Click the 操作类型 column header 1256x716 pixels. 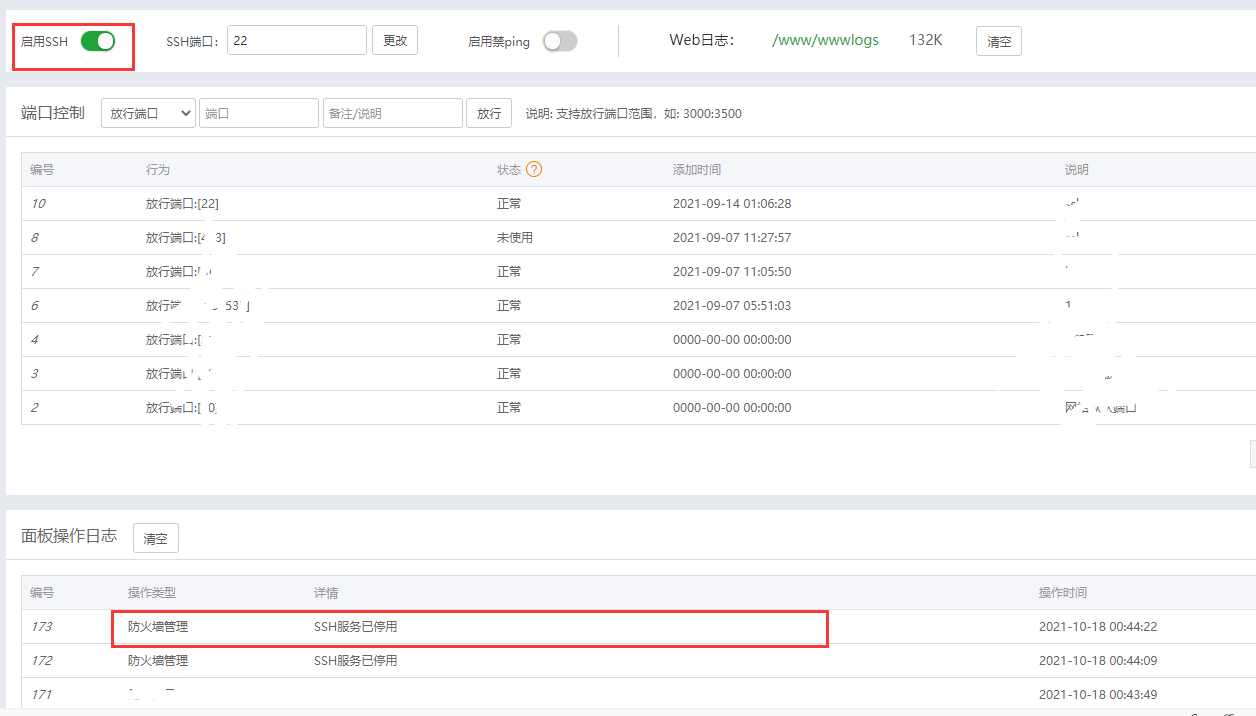click(x=152, y=593)
